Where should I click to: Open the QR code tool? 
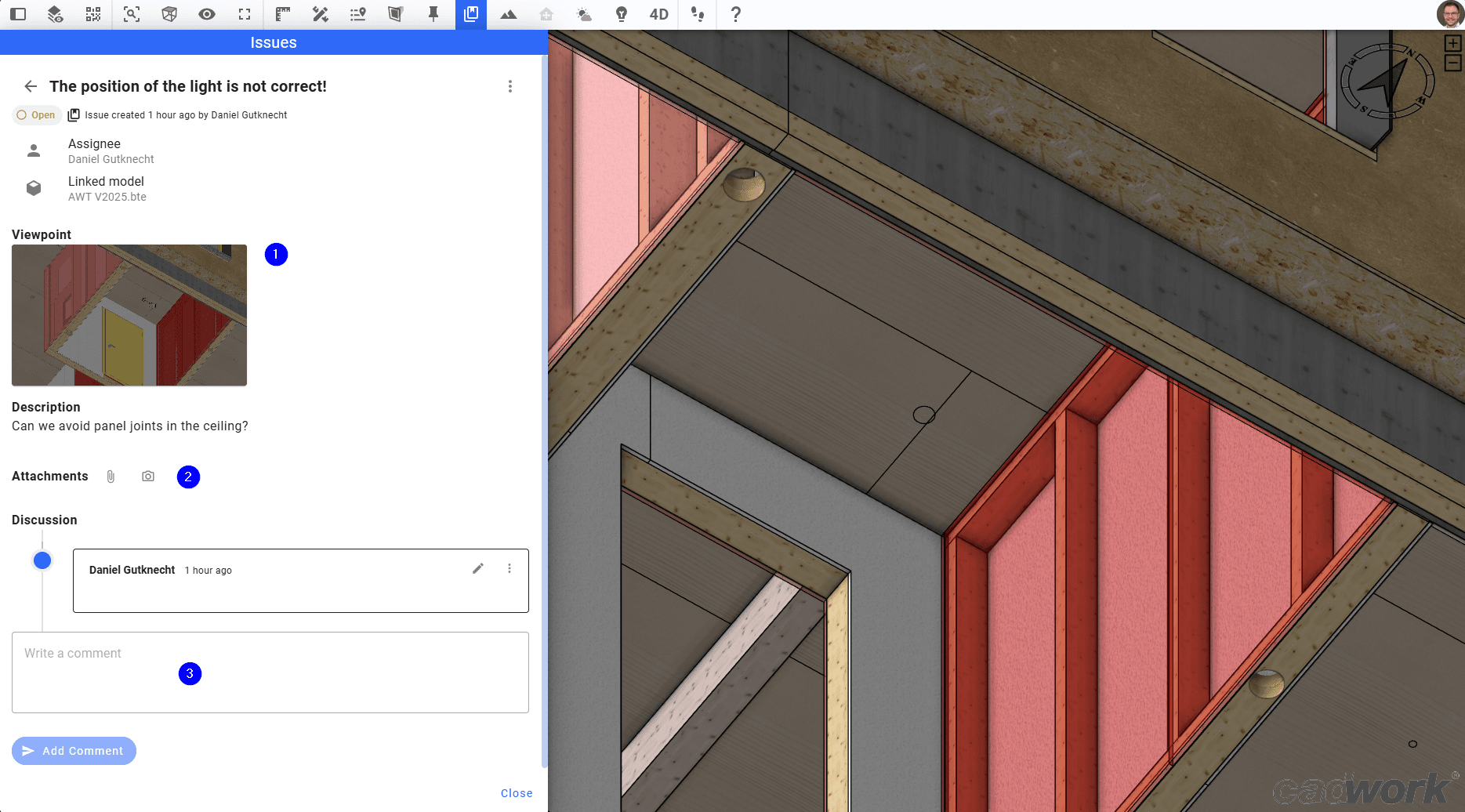[92, 14]
